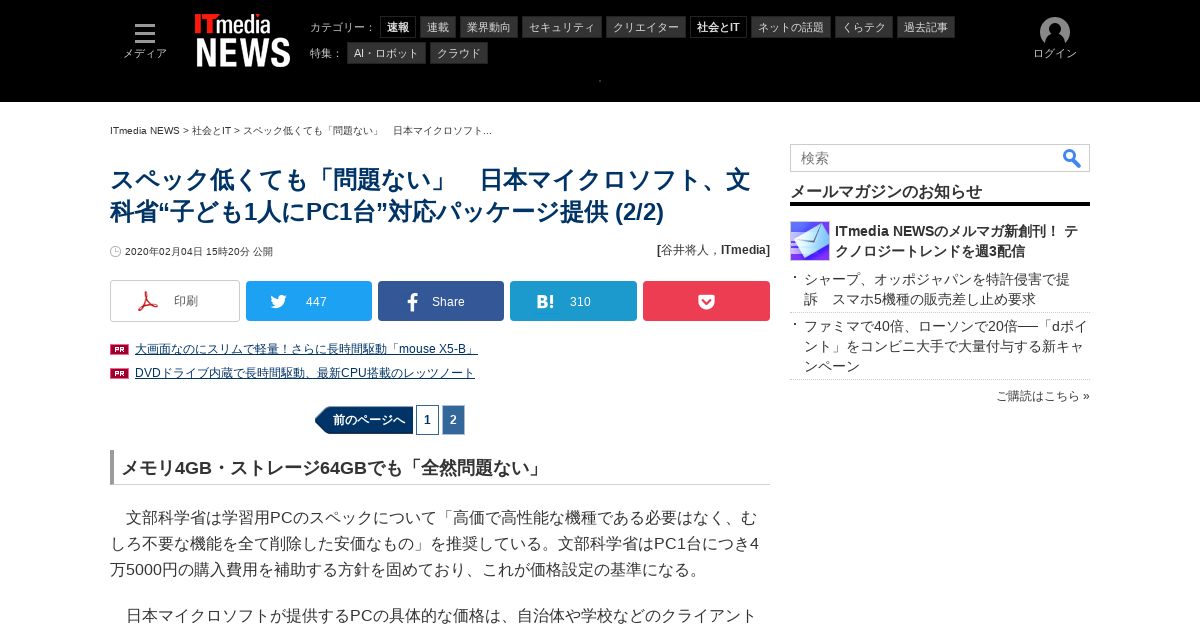Open the mouse X5-B PR link
Viewport: 1200px width, 630px height.
coord(306,349)
